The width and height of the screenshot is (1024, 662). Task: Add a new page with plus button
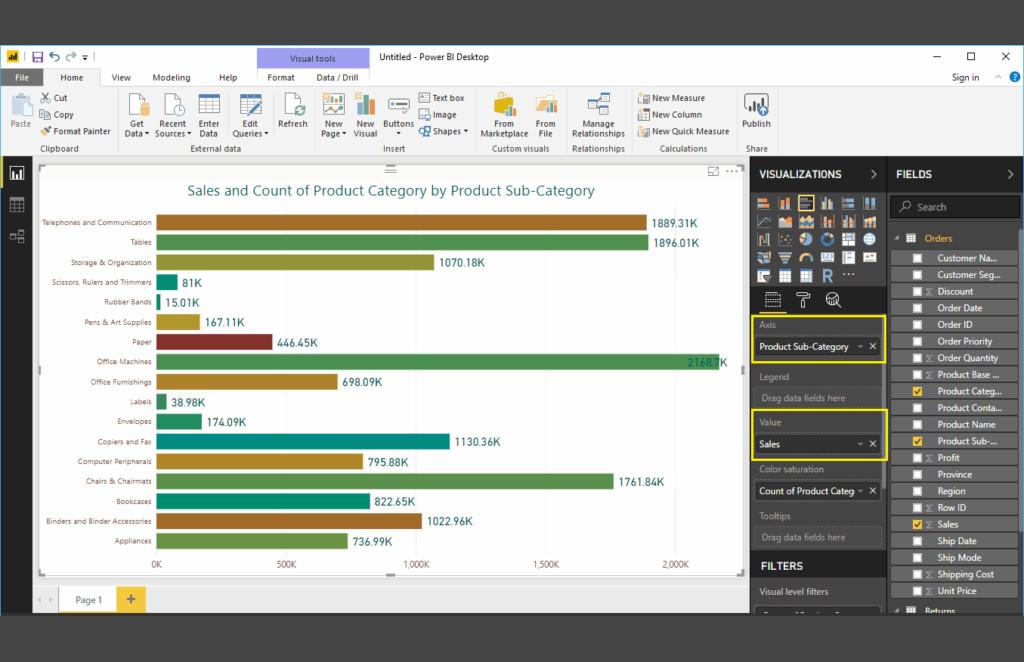pyautogui.click(x=130, y=599)
